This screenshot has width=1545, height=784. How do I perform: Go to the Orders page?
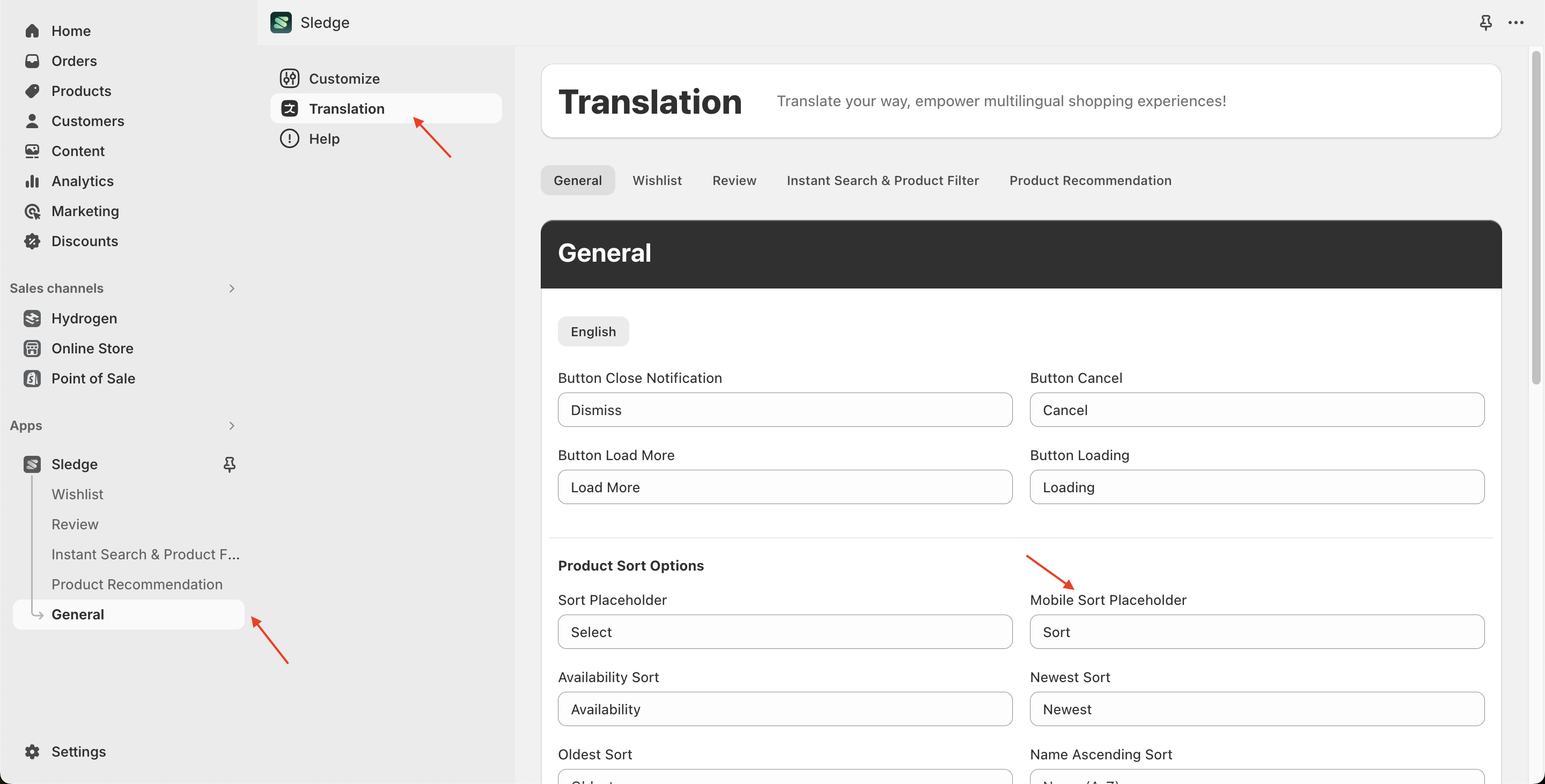74,61
